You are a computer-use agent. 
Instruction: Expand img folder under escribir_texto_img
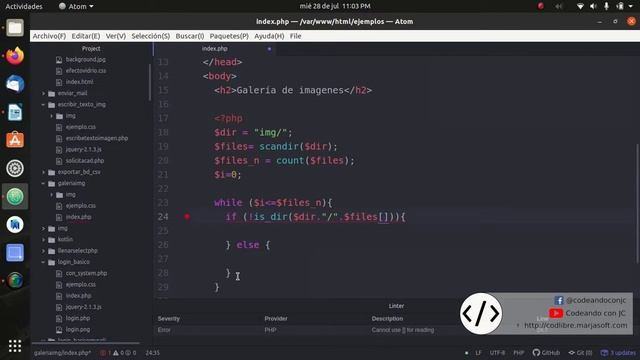(51, 116)
